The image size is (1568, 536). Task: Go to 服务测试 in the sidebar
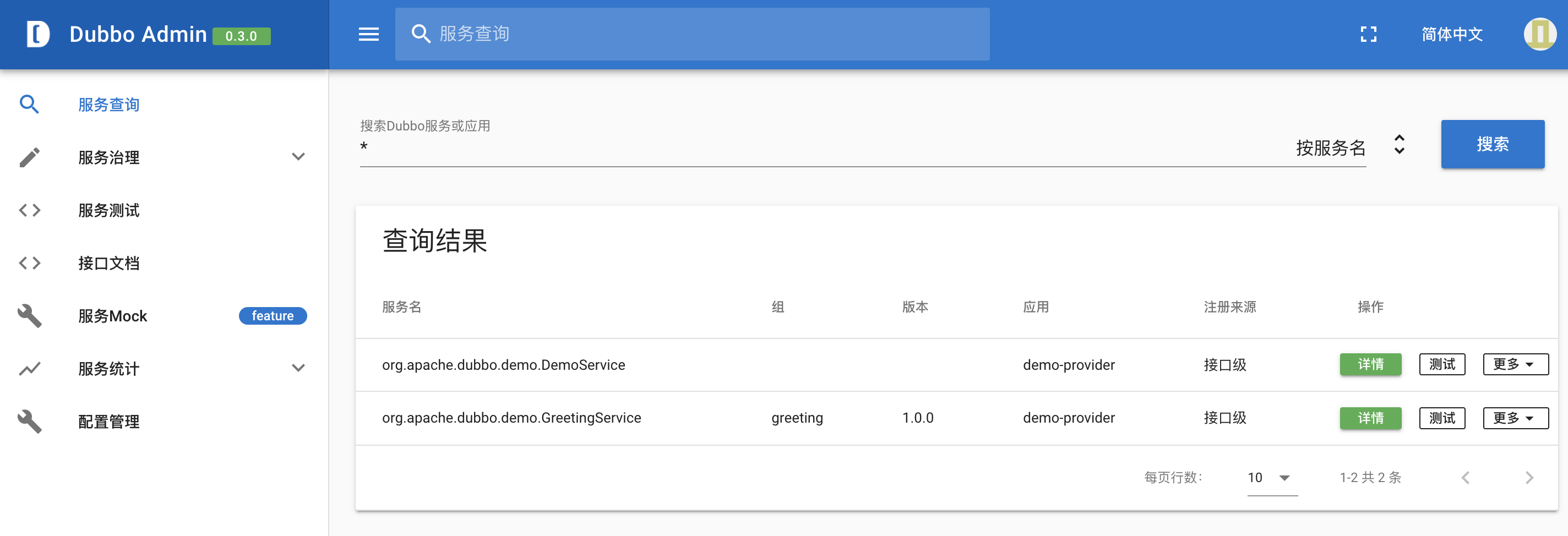point(109,211)
